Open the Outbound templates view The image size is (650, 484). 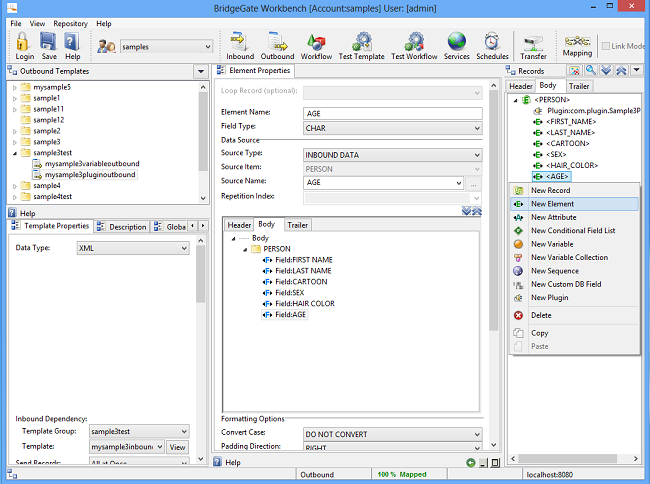pyautogui.click(x=277, y=46)
